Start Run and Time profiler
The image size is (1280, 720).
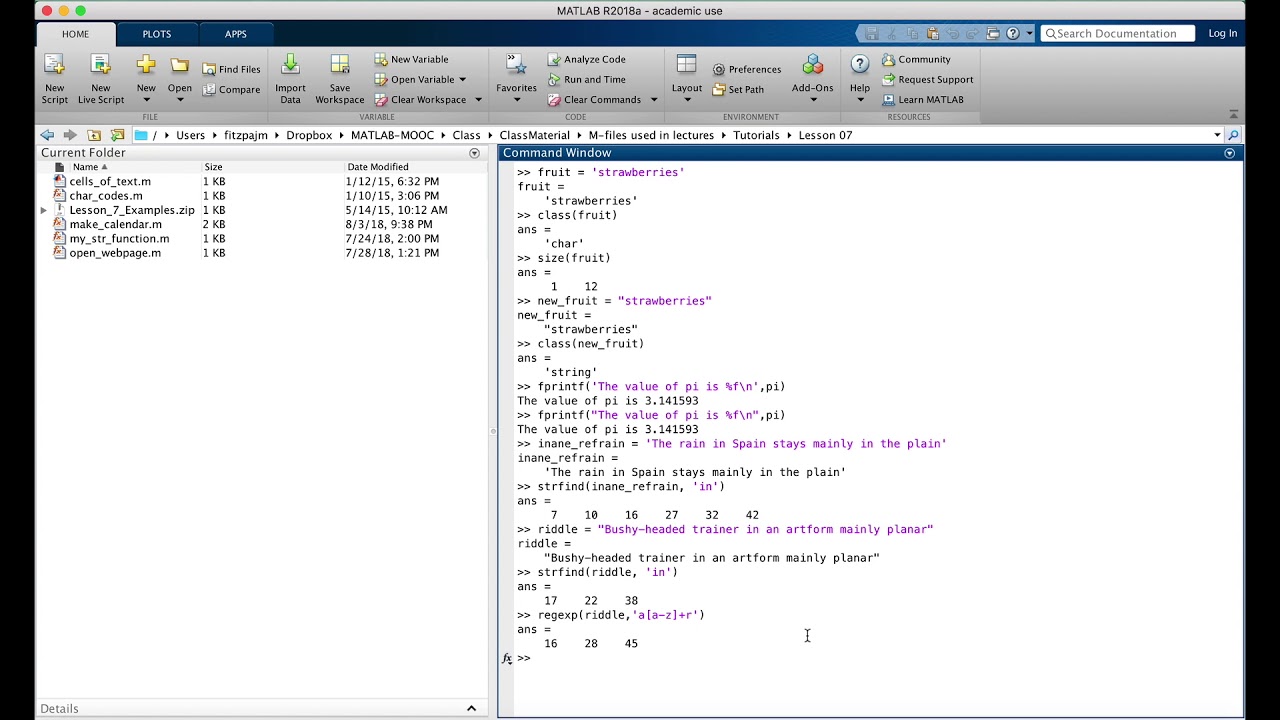coord(586,79)
